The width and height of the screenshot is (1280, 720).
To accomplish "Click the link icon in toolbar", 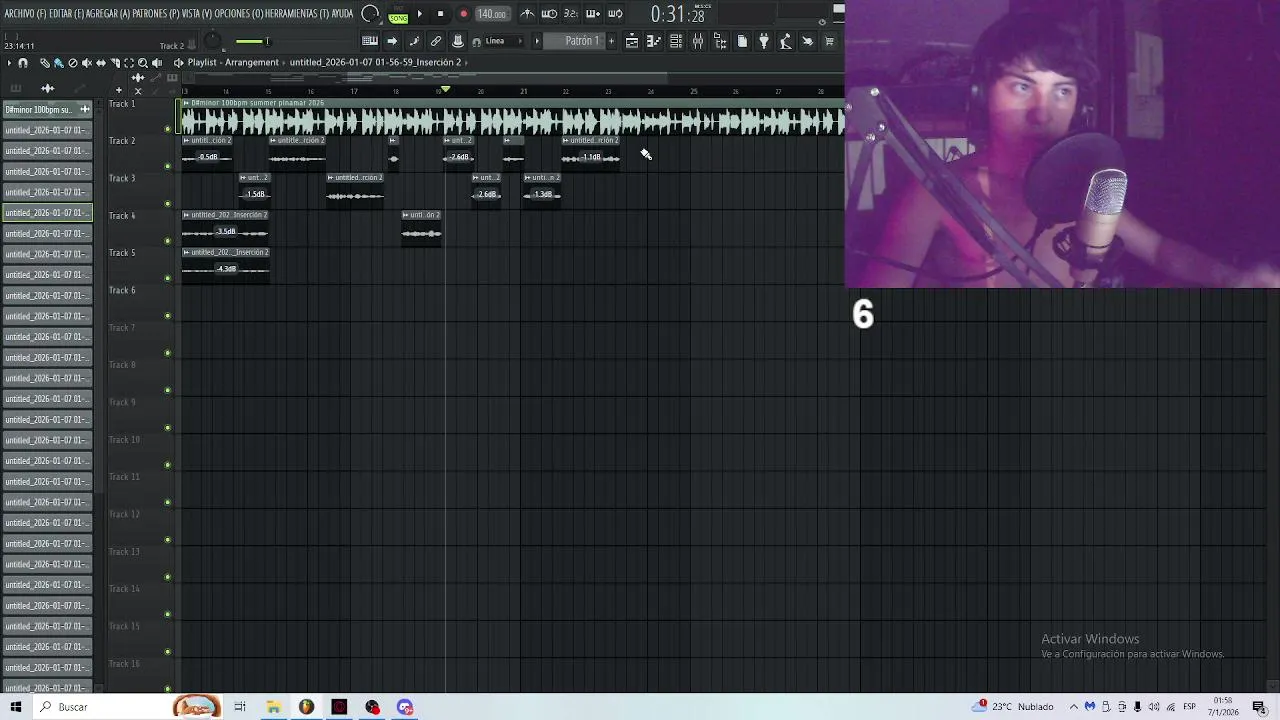I will 436,41.
